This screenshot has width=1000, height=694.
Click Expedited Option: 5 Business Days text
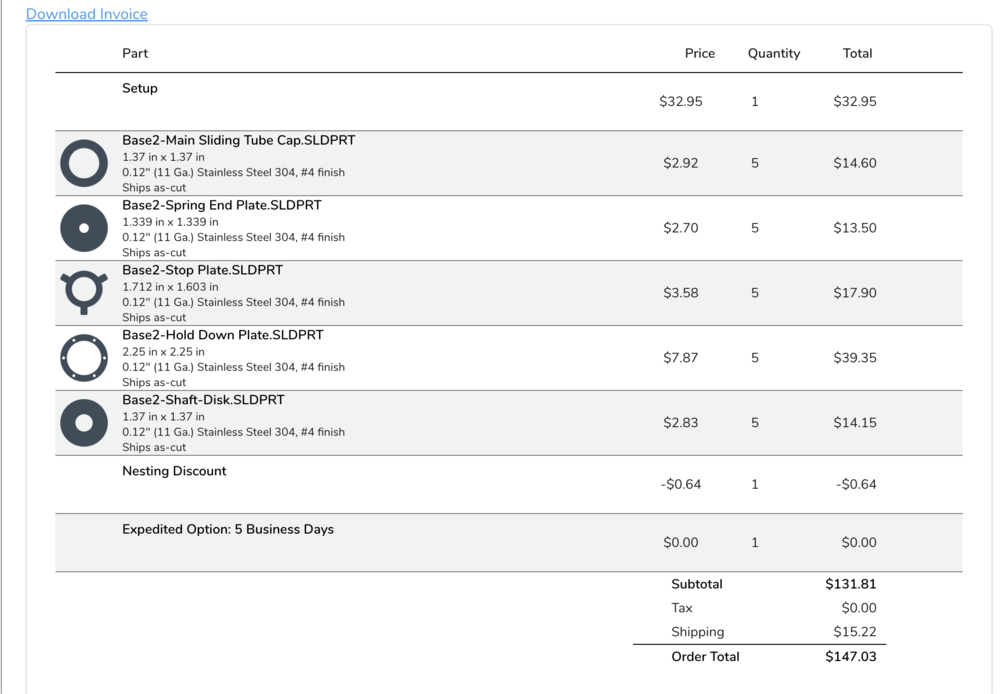(x=228, y=529)
